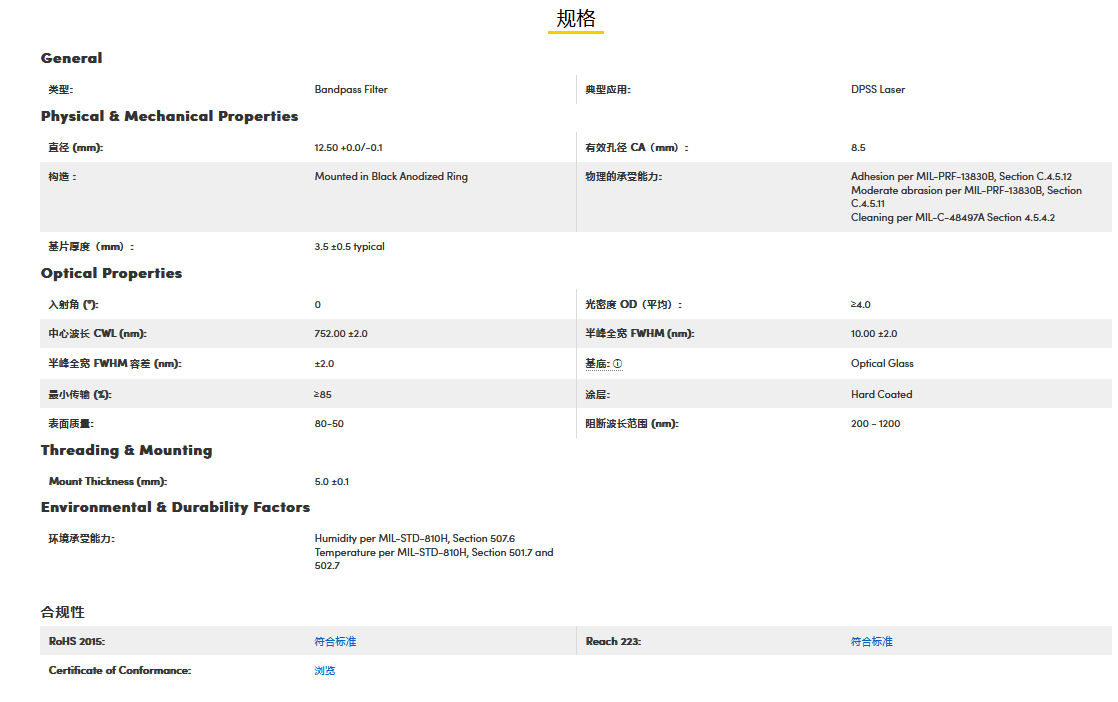Click 浏览 for Certificate of Conformance
Image resolution: width=1118 pixels, height=702 pixels.
tap(325, 670)
